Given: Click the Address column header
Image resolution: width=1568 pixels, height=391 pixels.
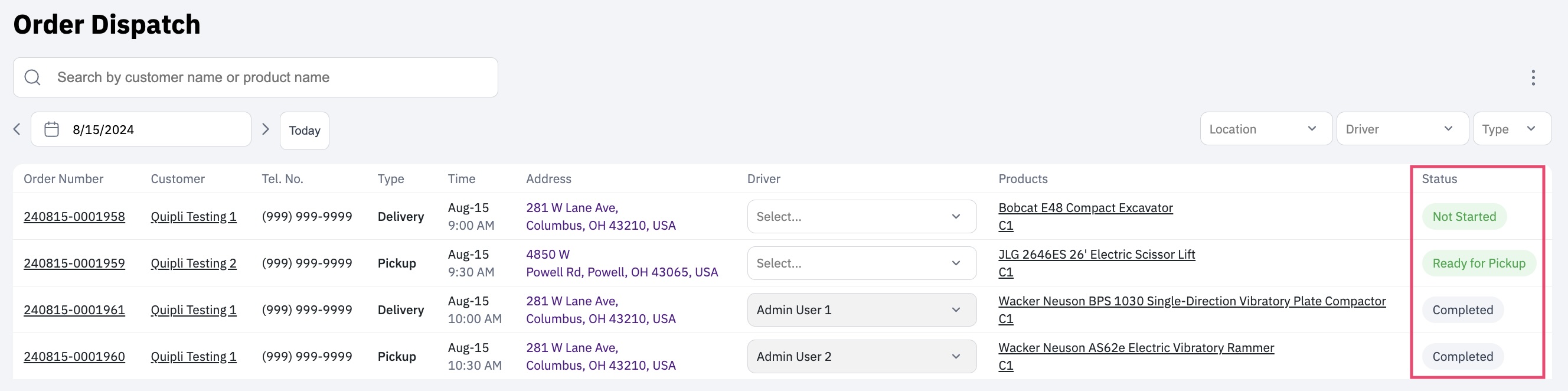Looking at the screenshot, I should (548, 178).
